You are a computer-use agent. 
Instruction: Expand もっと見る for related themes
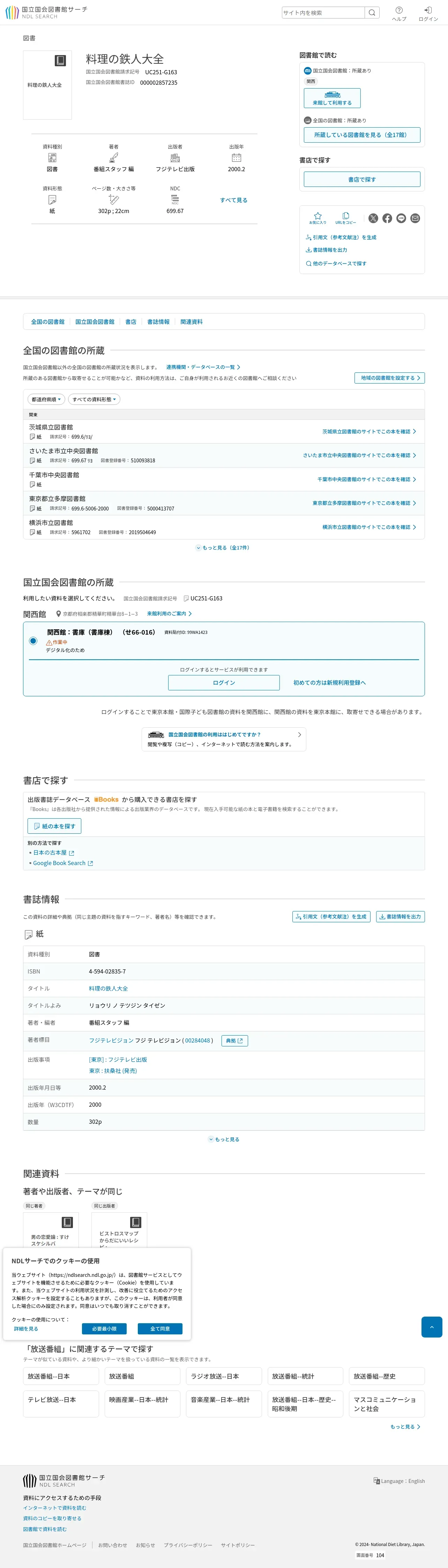[405, 1427]
